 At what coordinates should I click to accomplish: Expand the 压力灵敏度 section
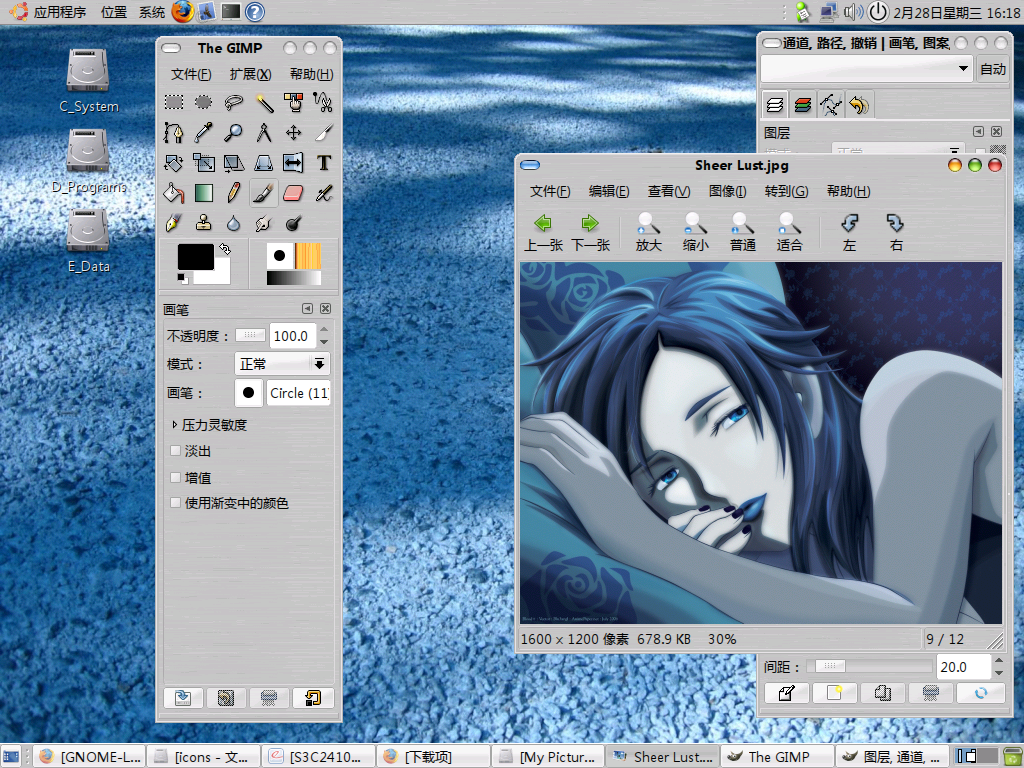pos(174,424)
